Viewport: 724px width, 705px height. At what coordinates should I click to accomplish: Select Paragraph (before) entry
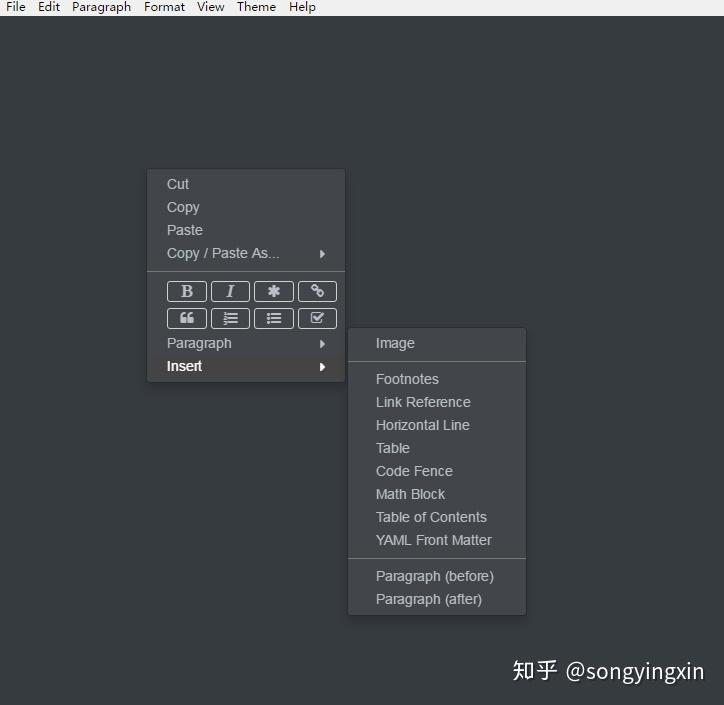(x=437, y=576)
